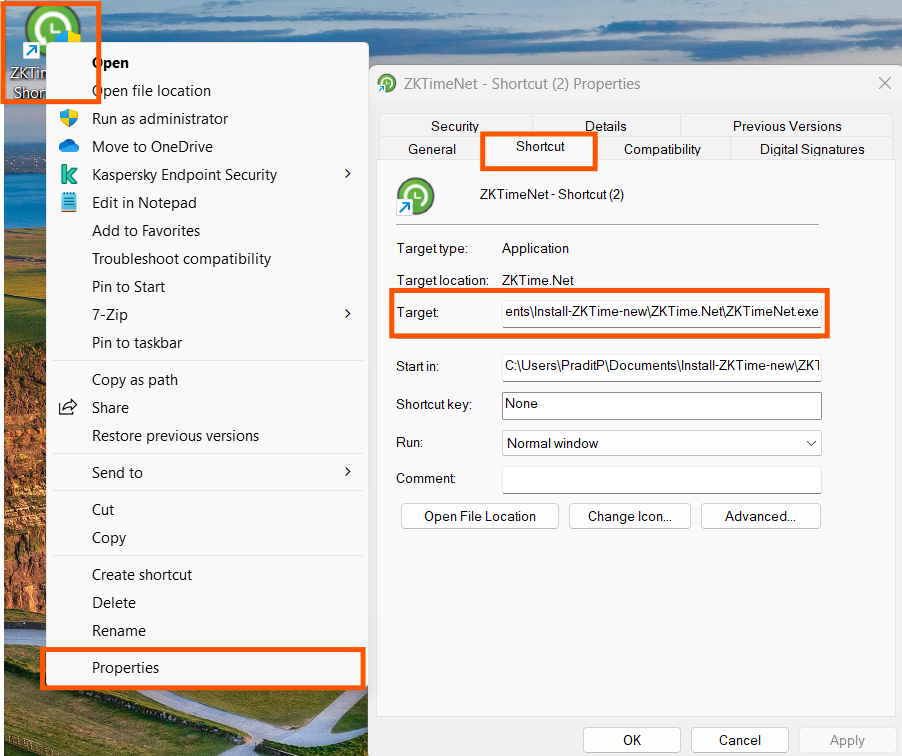Viewport: 902px width, 756px height.
Task: Expand the Kaspersky Endpoint Security submenu arrow
Action: pyautogui.click(x=347, y=174)
